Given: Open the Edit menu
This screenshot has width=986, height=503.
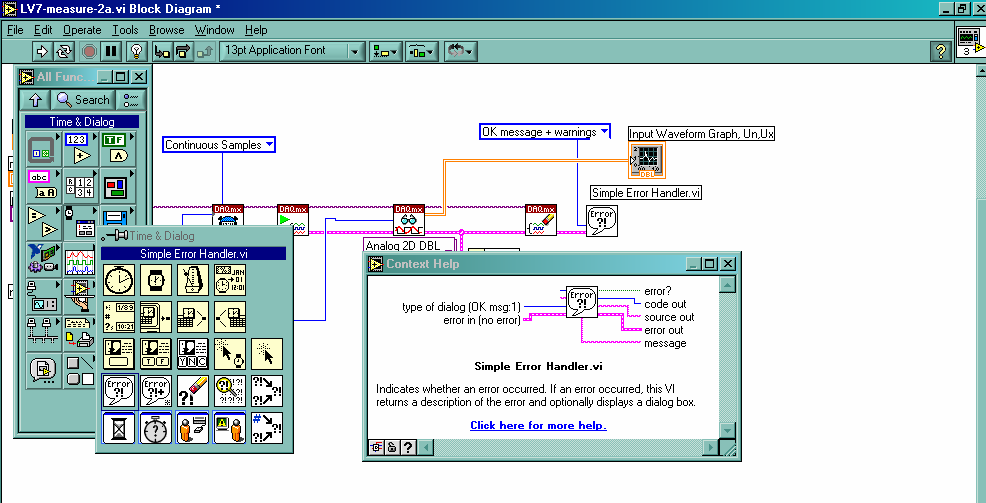Looking at the screenshot, I should point(43,30).
